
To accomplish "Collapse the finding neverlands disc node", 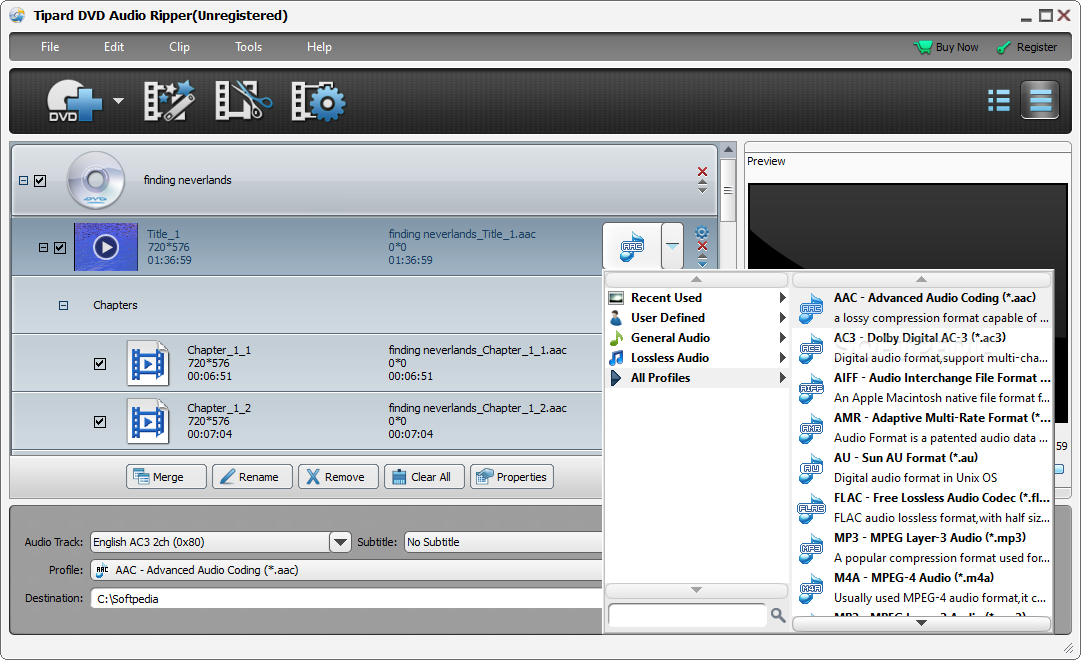I will coord(23,181).
